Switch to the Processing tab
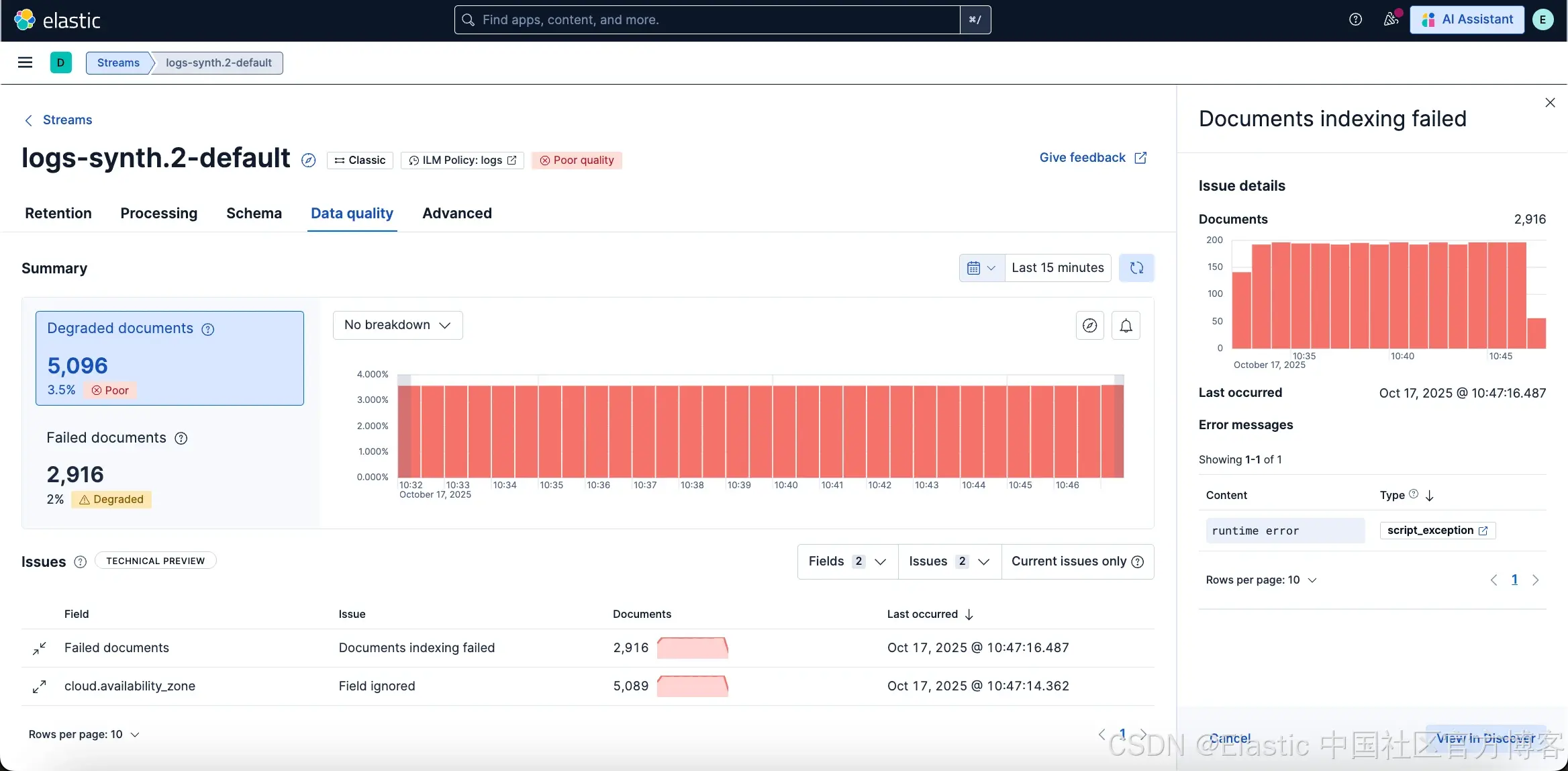The width and height of the screenshot is (1568, 771). tap(158, 214)
